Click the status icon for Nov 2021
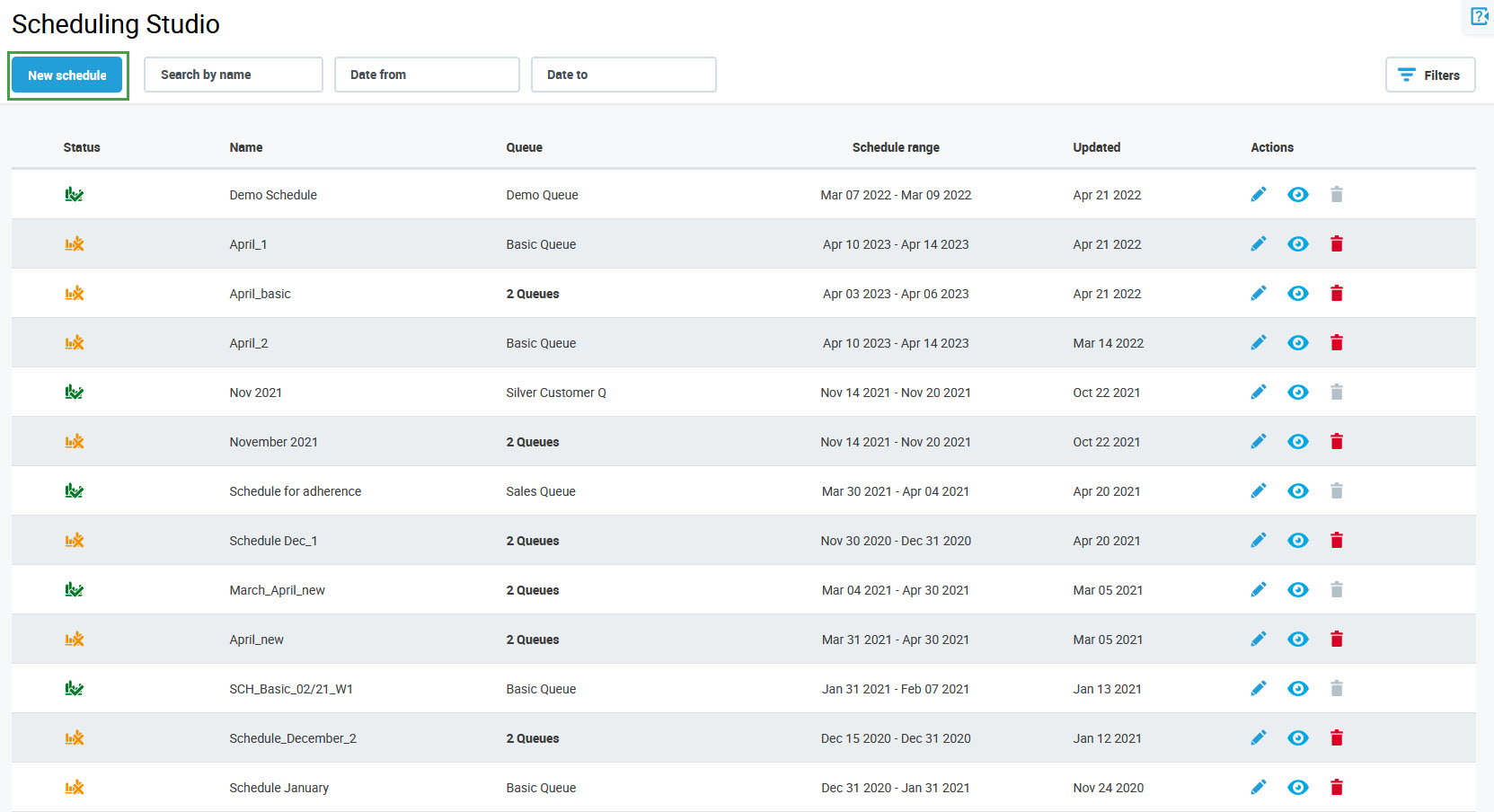This screenshot has width=1494, height=812. (x=75, y=393)
